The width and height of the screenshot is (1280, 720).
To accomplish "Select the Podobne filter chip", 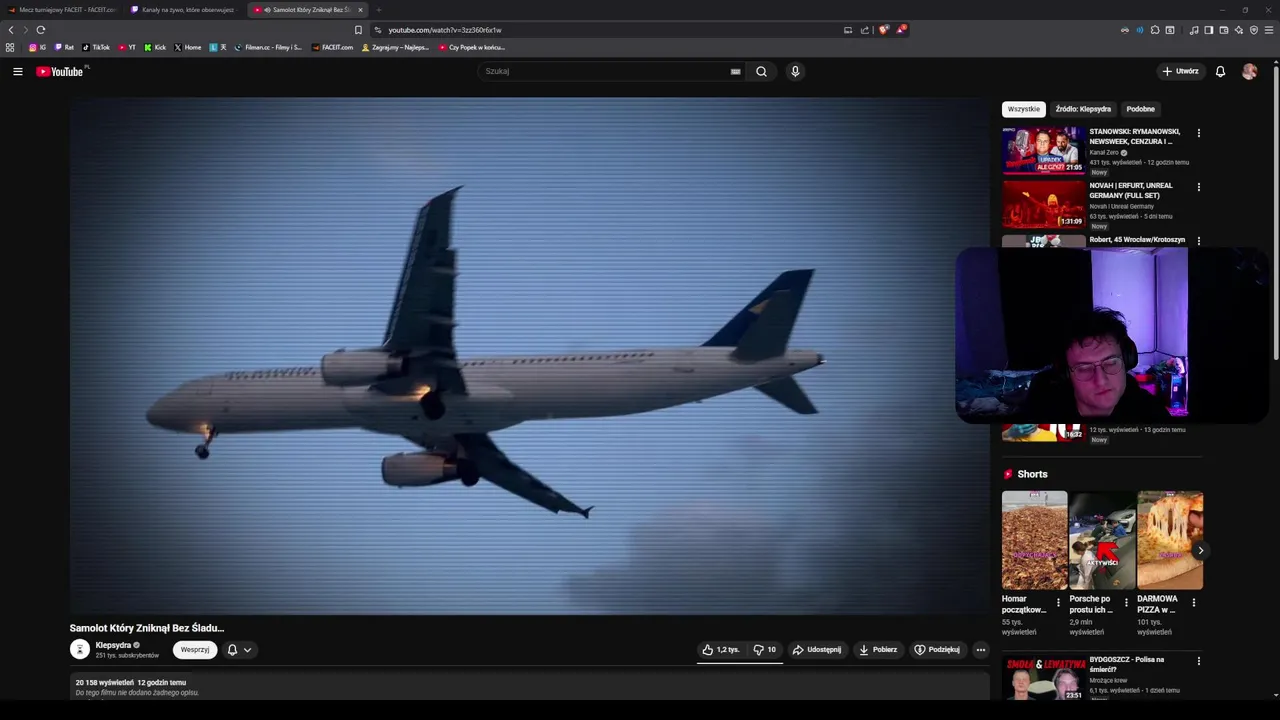I will [x=1140, y=109].
